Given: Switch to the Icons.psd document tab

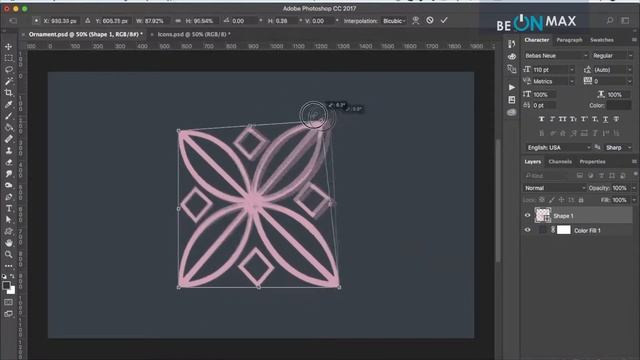Looking at the screenshot, I should click(194, 34).
